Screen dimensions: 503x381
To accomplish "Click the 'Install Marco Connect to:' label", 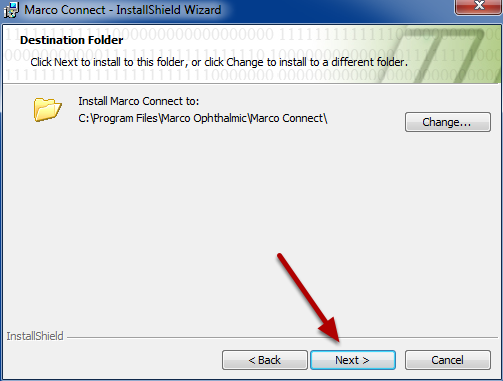I will click(x=139, y=101).
